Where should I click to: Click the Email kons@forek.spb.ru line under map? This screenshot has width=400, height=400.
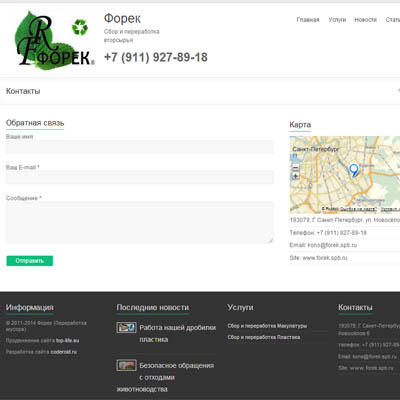(323, 245)
